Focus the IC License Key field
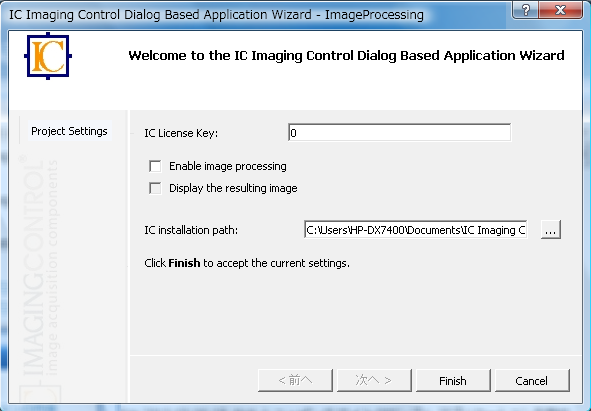This screenshot has width=591, height=411. click(x=400, y=132)
